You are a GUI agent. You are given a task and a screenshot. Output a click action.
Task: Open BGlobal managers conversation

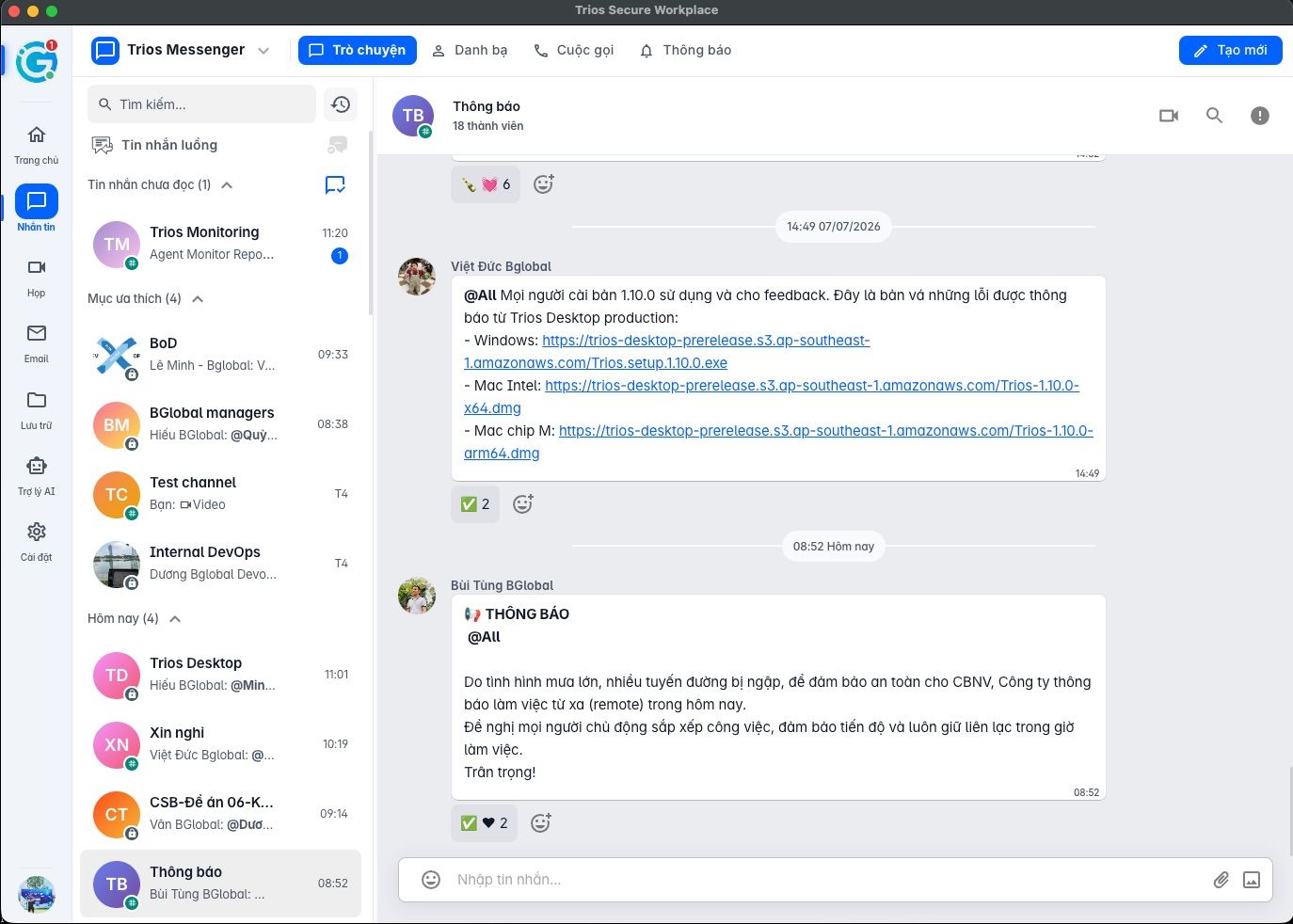point(220,424)
